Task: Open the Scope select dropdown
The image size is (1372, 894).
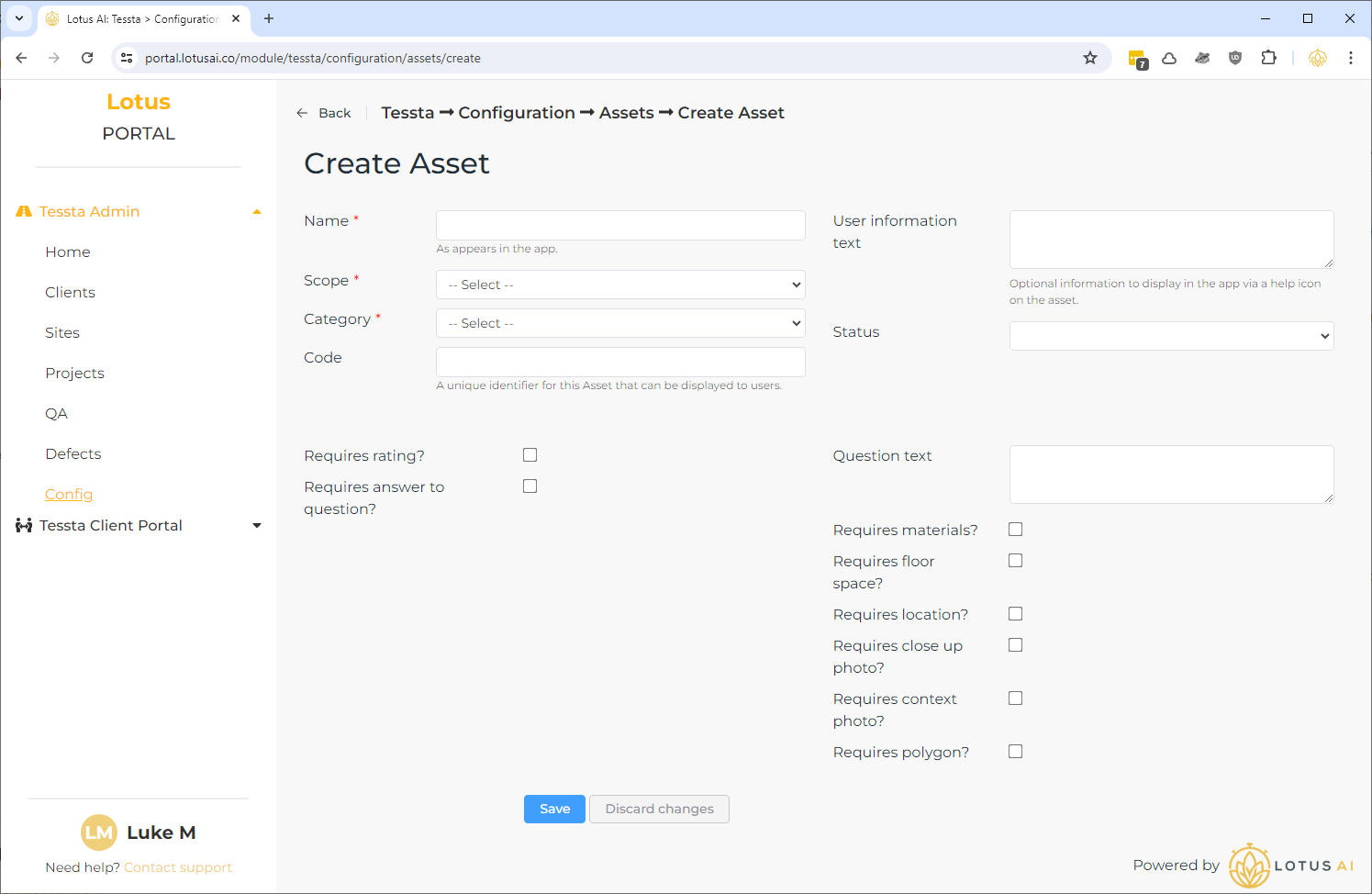Action: point(620,285)
